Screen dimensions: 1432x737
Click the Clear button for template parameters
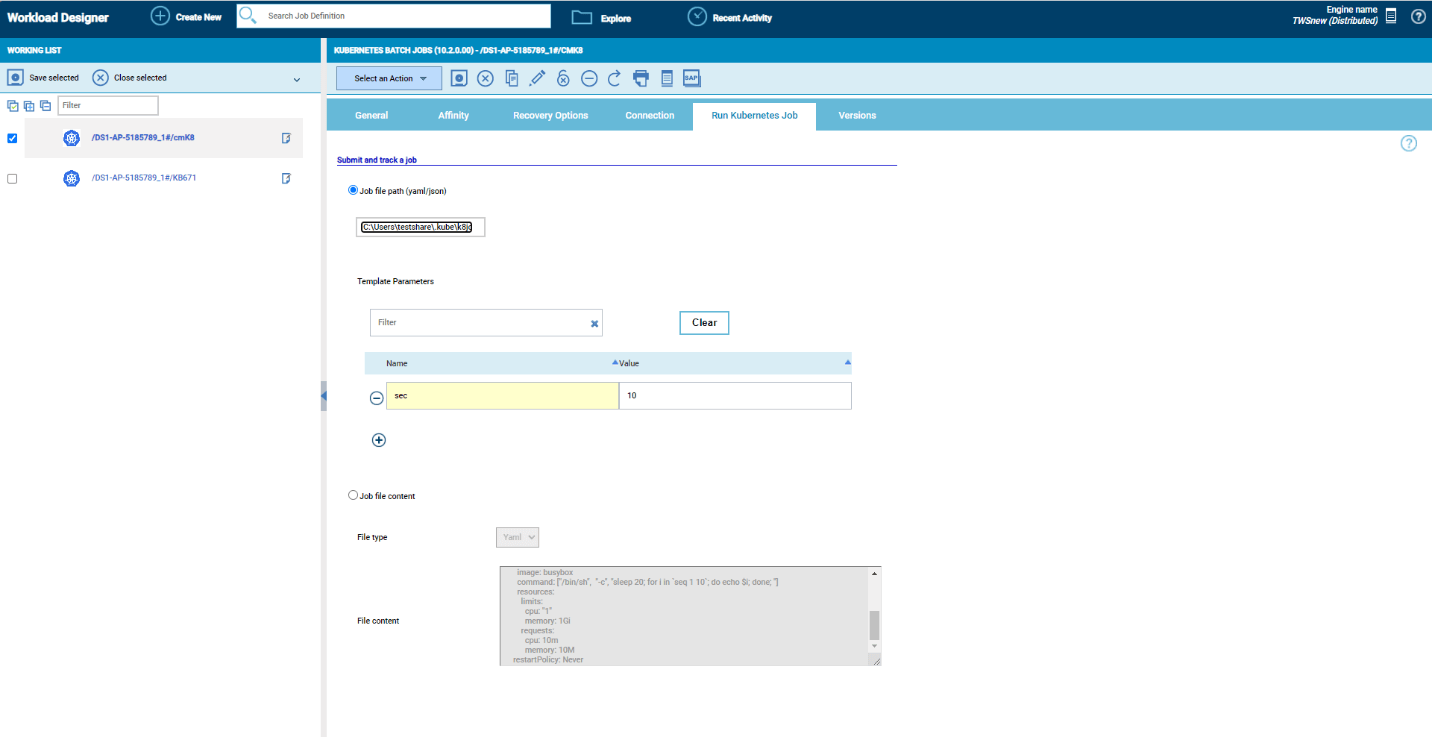[x=704, y=322]
